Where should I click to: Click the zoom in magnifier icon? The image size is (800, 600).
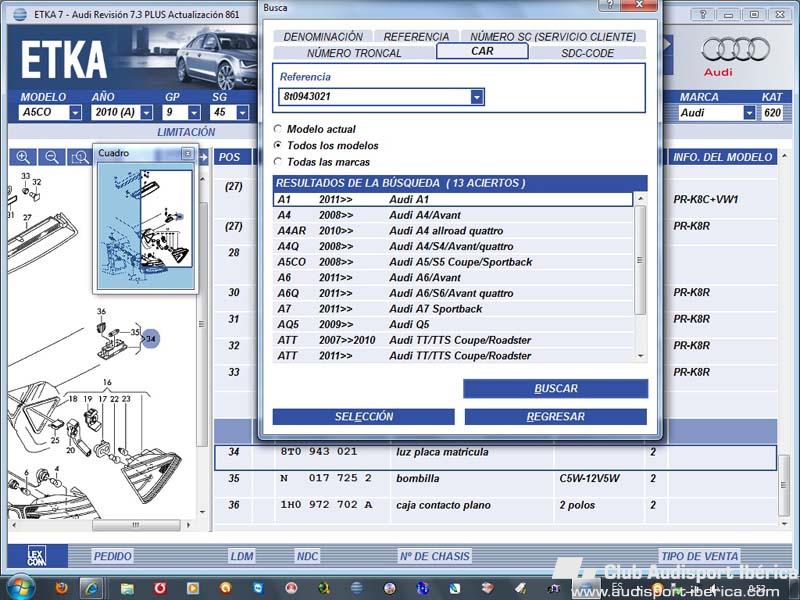(x=23, y=157)
